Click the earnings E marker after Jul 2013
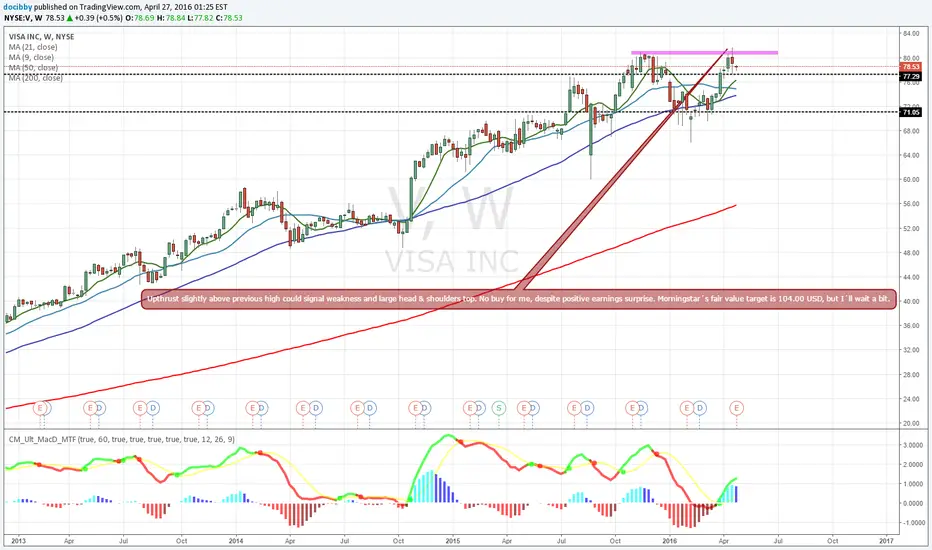The image size is (932, 550). 140,408
